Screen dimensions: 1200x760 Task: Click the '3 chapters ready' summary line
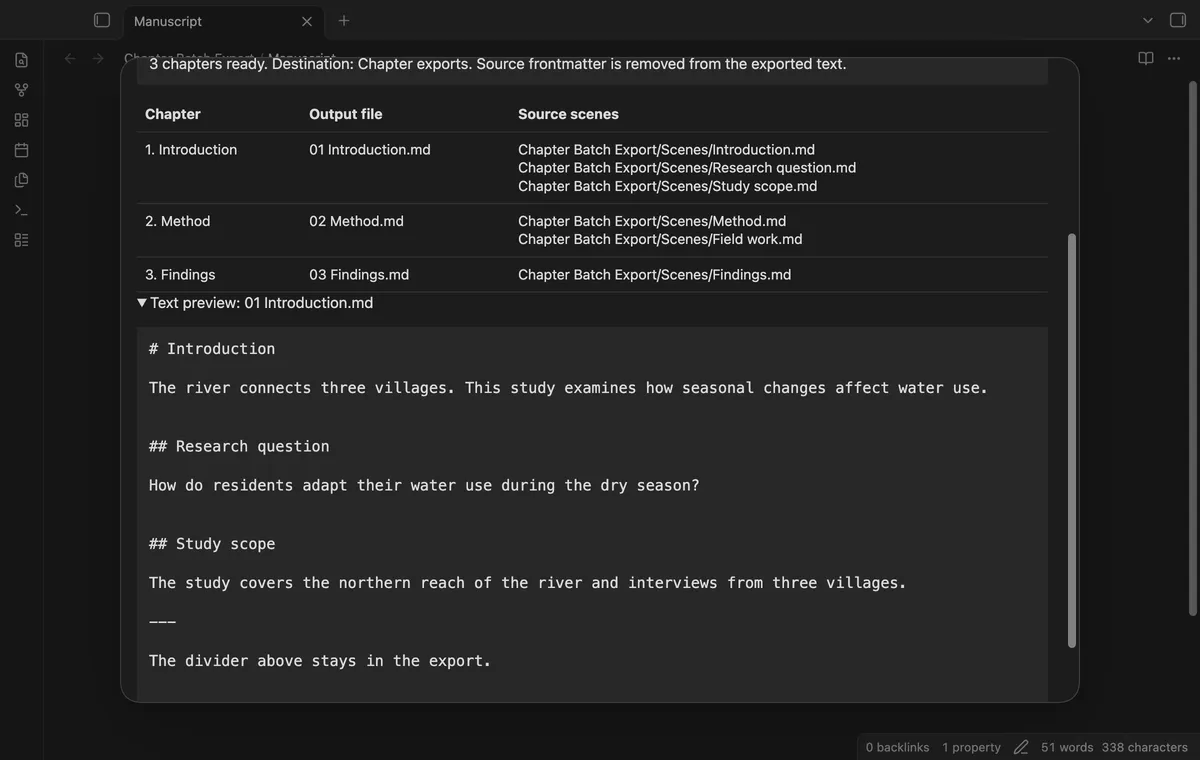497,64
